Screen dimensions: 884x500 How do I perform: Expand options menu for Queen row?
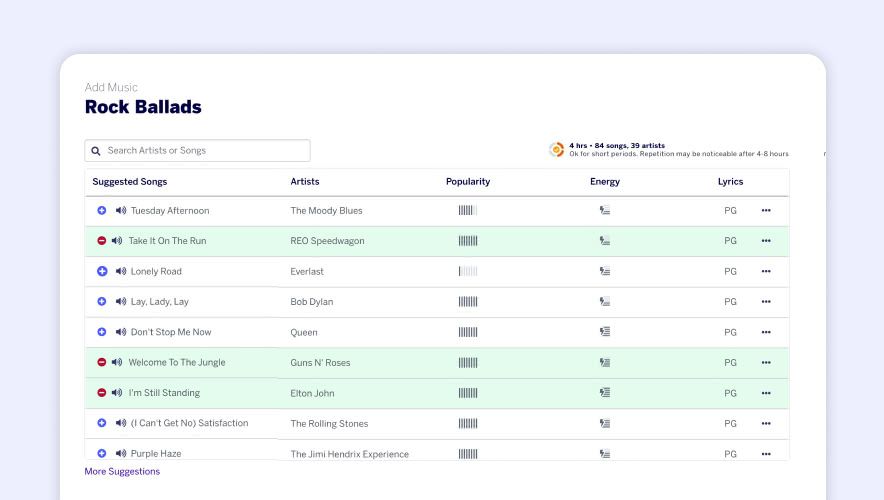tap(766, 332)
